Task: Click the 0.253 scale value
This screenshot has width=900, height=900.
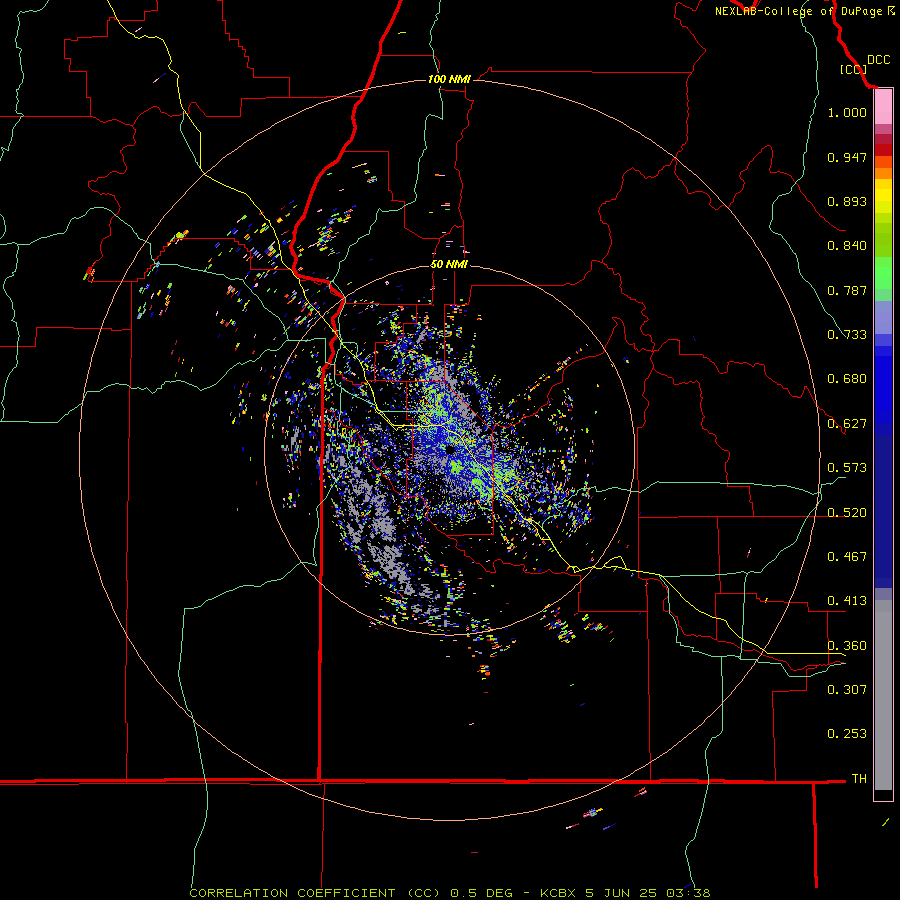Action: click(847, 734)
